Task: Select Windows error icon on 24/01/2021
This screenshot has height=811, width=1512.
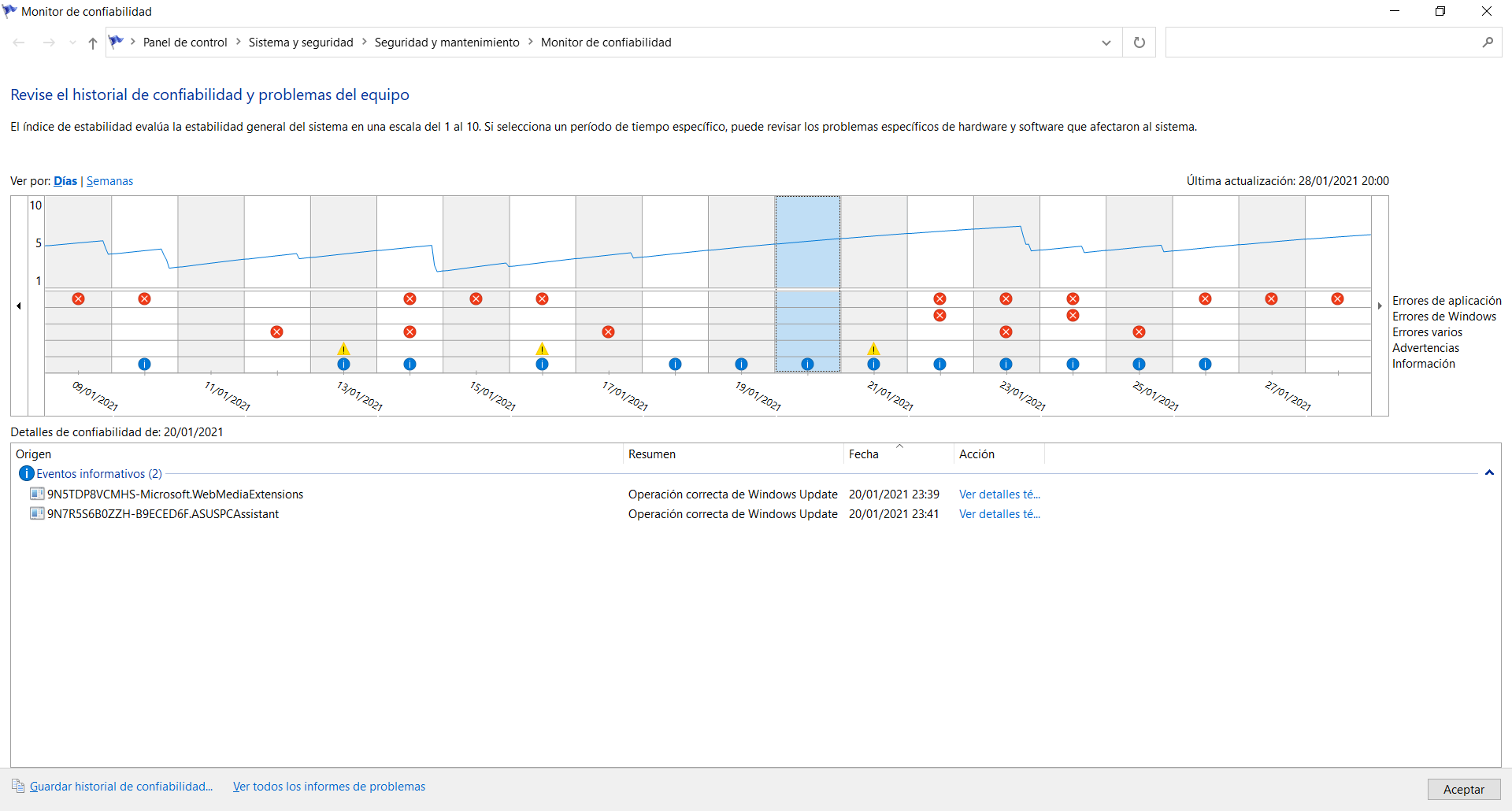Action: coord(1073,316)
